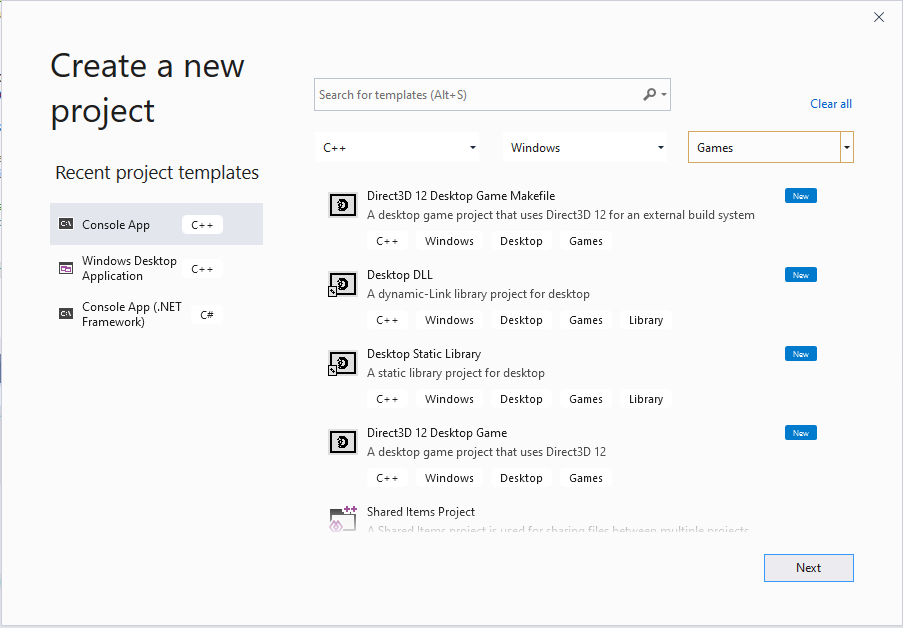The width and height of the screenshot is (903, 628).
Task: Click the Clear all link
Action: coord(830,104)
